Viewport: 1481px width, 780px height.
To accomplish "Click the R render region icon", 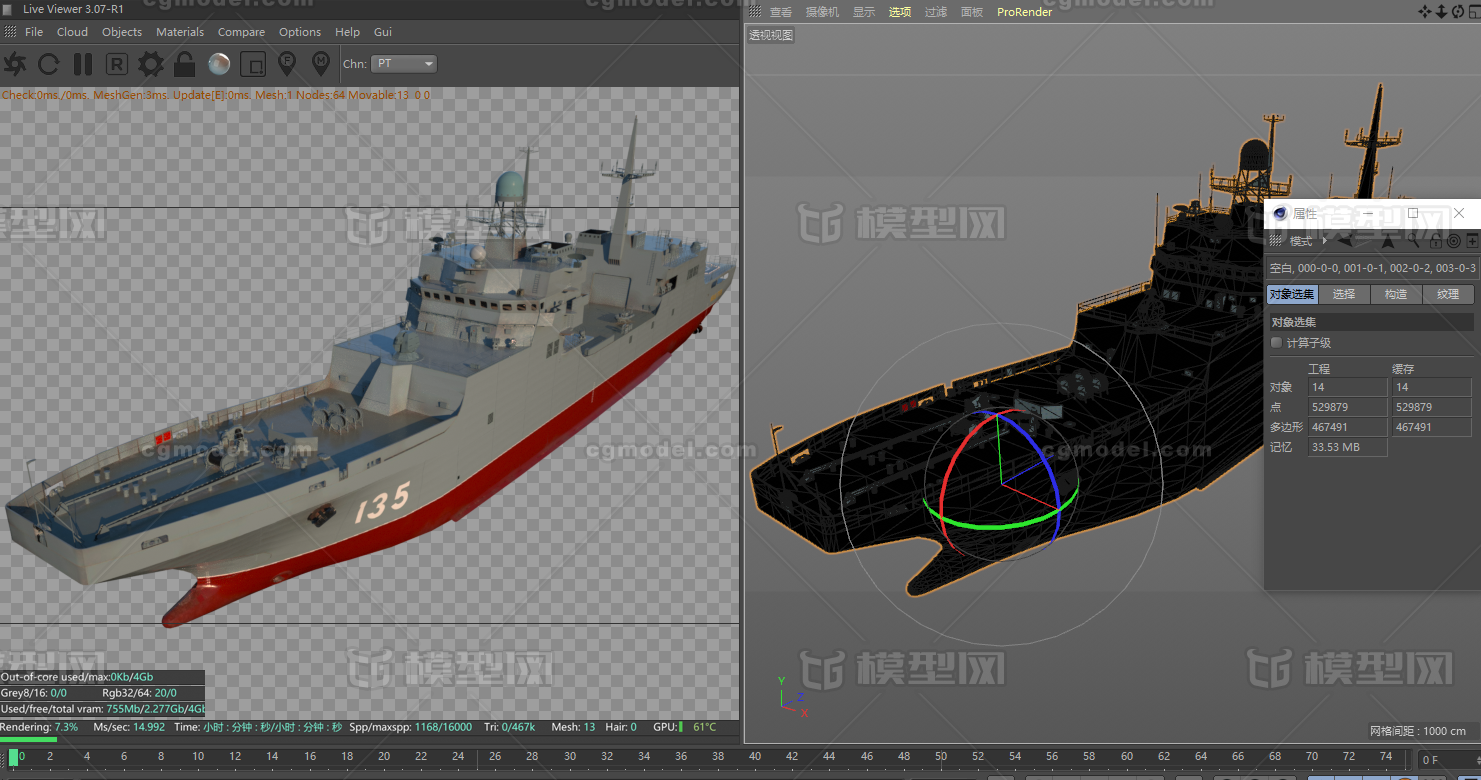I will [x=117, y=65].
